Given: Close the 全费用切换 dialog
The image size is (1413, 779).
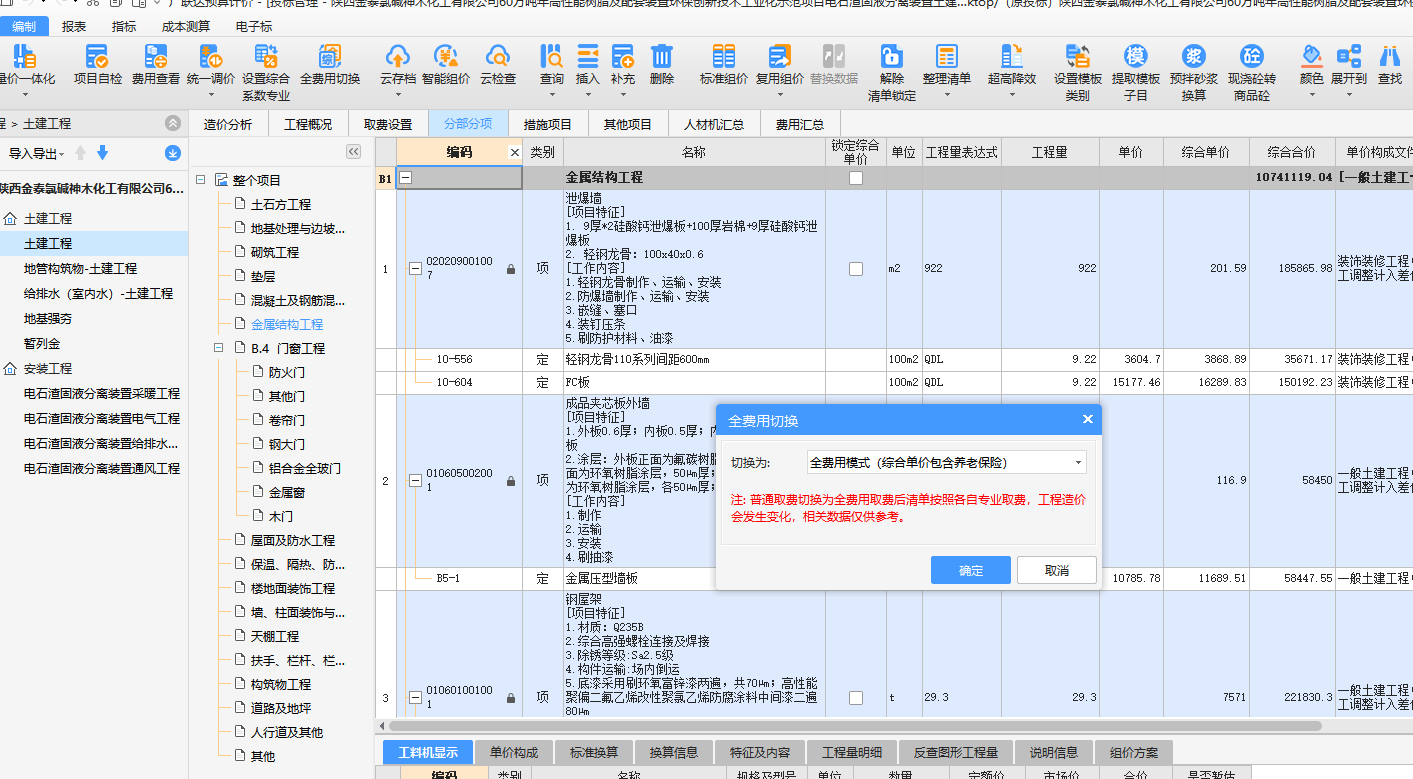Looking at the screenshot, I should click(x=1088, y=419).
